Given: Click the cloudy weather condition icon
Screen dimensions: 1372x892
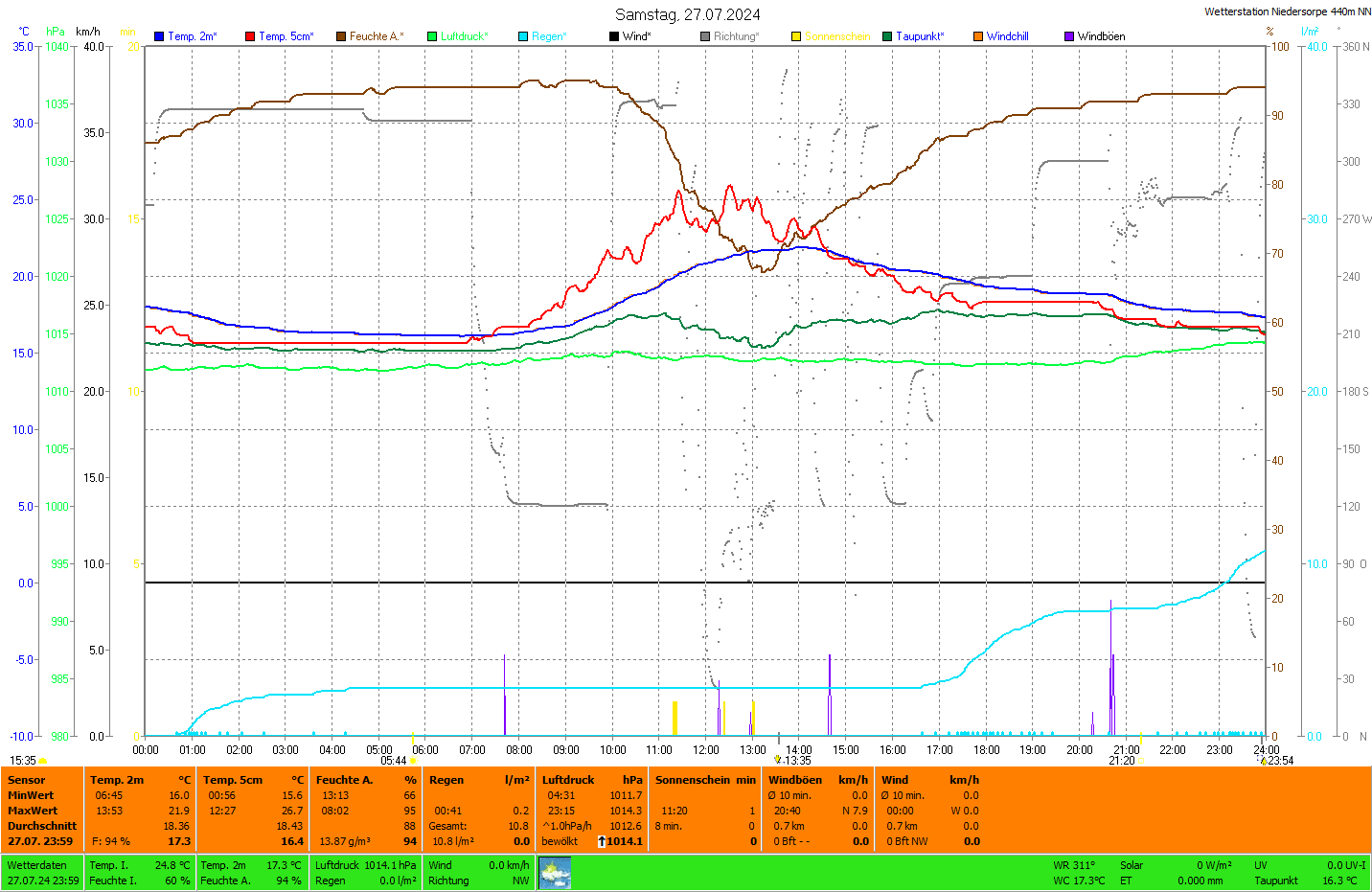Looking at the screenshot, I should 555,873.
